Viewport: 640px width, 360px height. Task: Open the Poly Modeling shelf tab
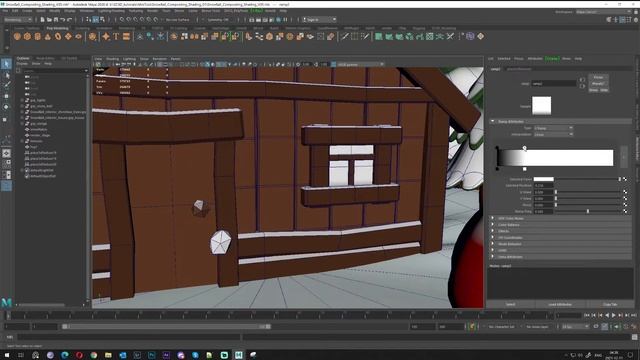pos(58,28)
